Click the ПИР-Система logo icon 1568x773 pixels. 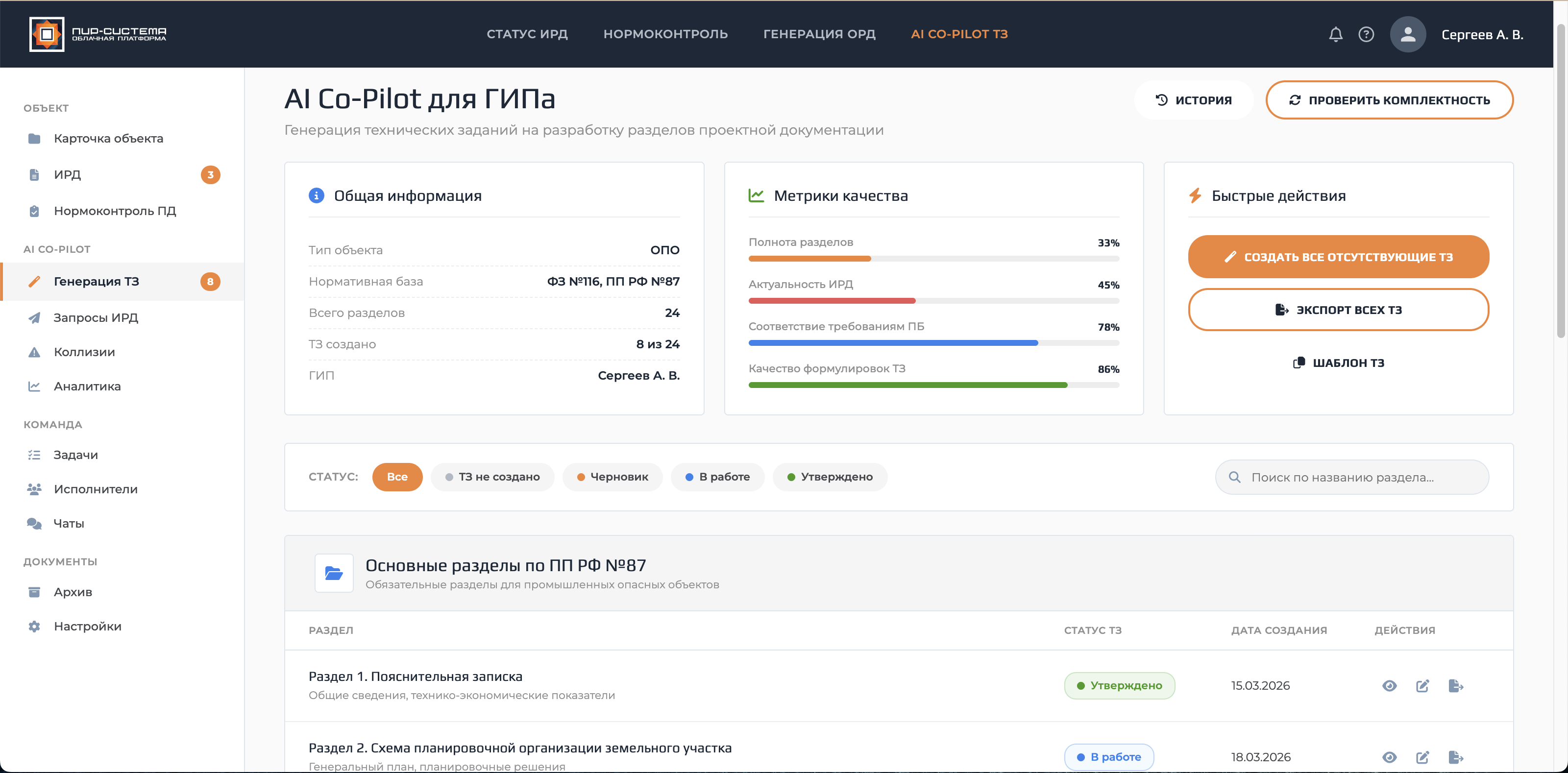coord(47,35)
